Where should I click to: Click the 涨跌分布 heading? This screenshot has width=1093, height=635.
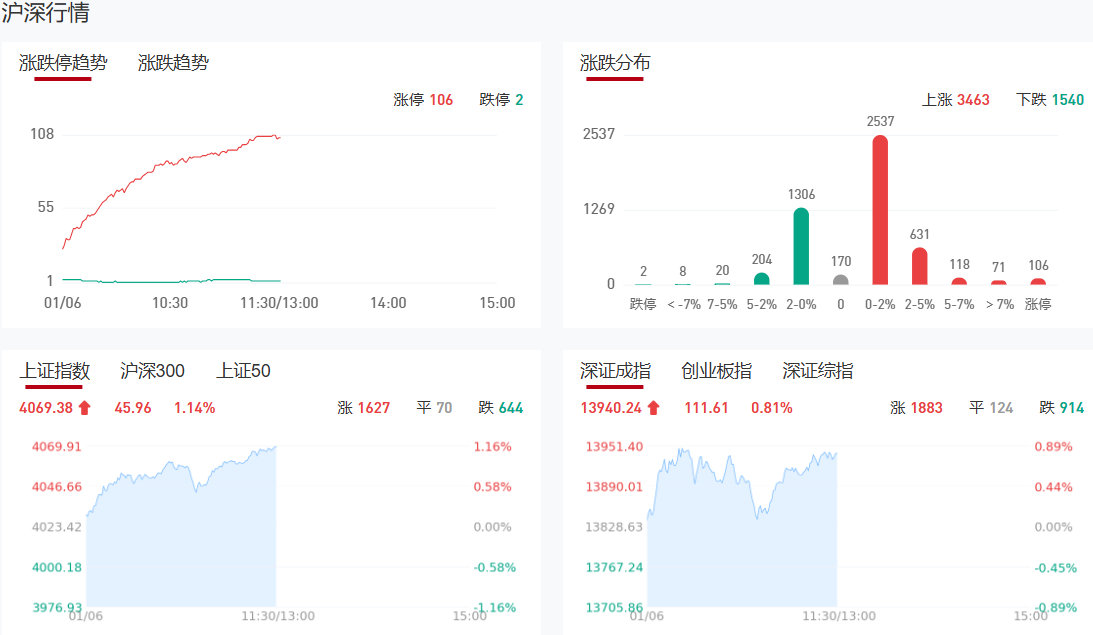click(x=615, y=63)
